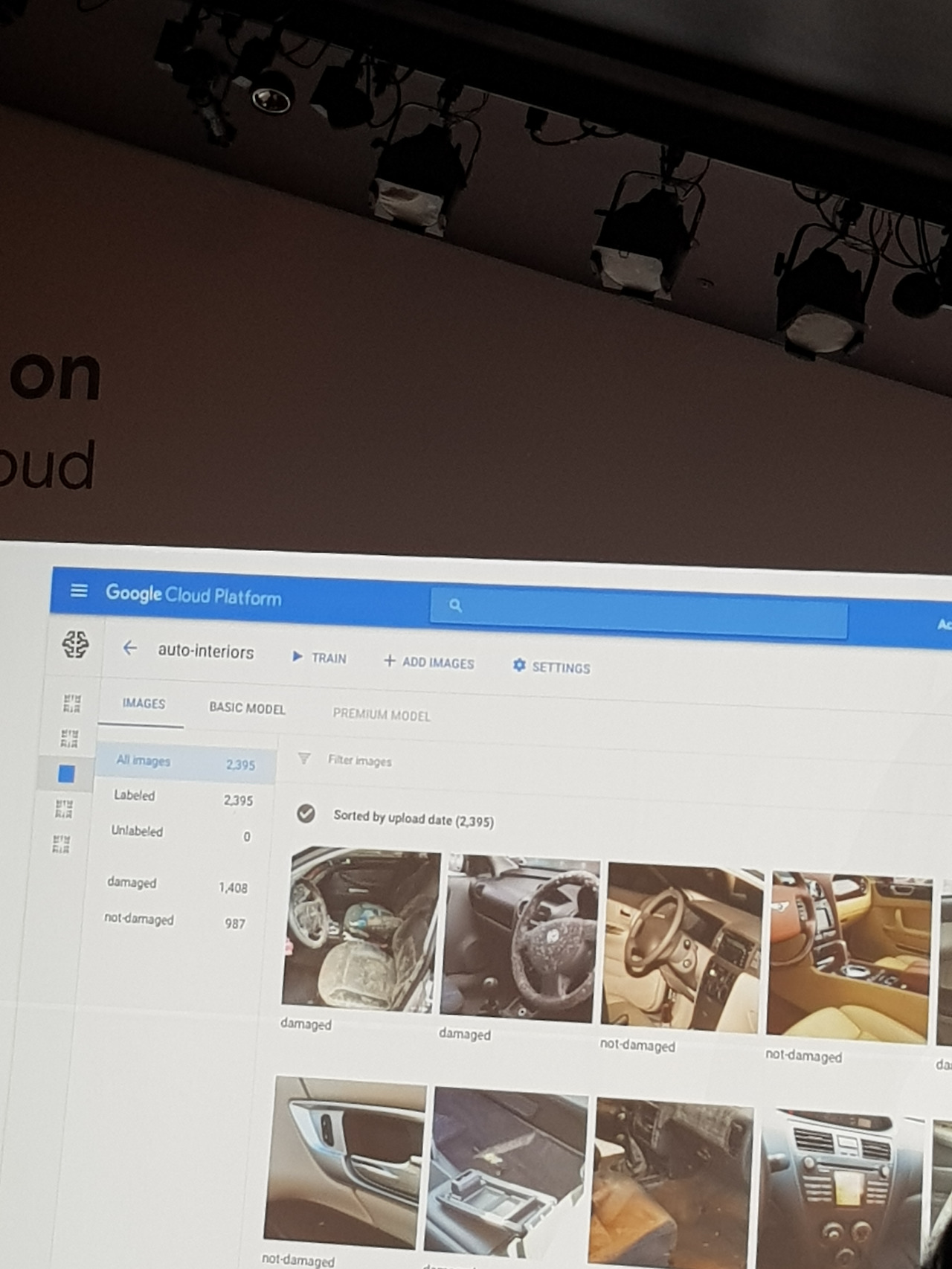Switch to the IMAGES tab
Viewport: 952px width, 1269px height.
[x=144, y=704]
